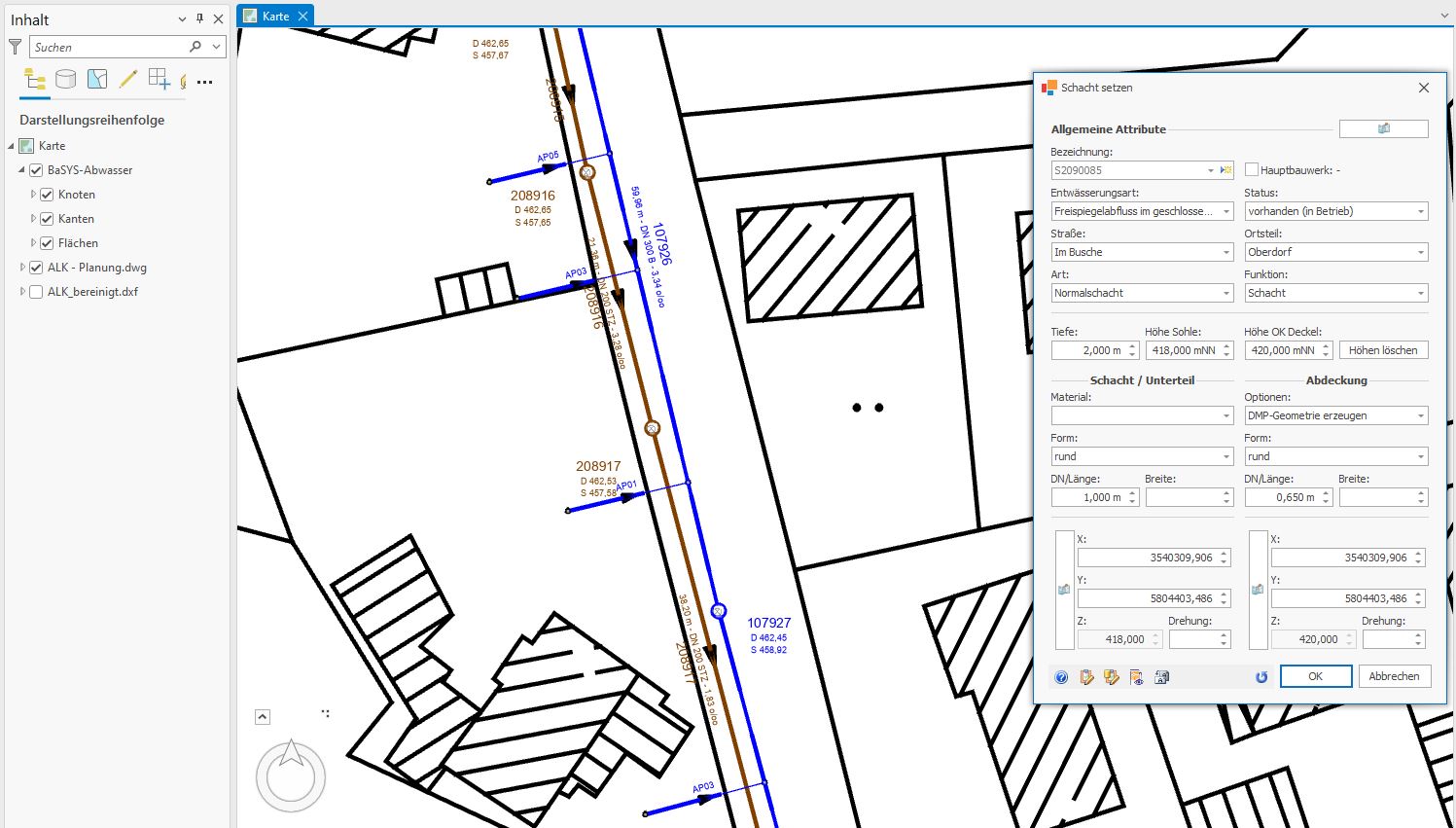
Task: Click the map button beside Allgemeine Attribute
Action: pos(1383,128)
